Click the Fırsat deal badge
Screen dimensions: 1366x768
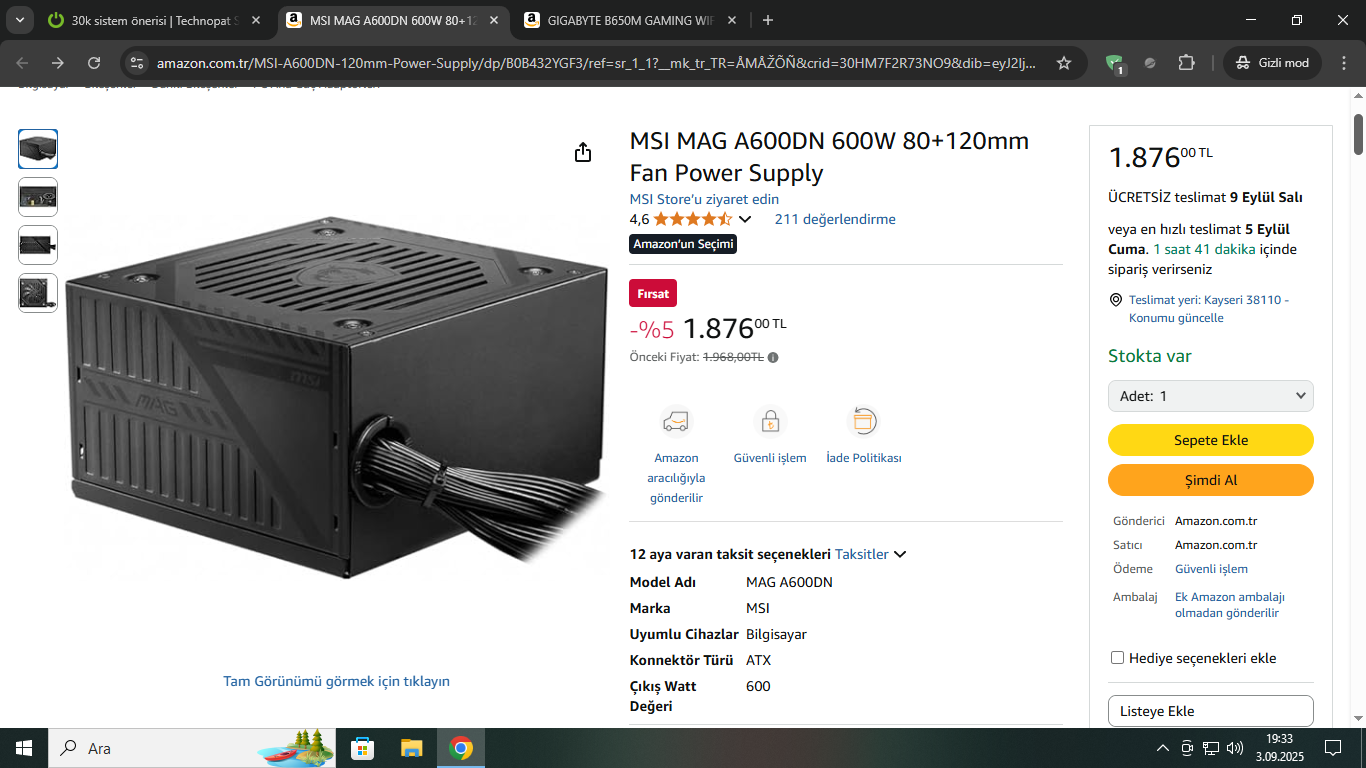coord(653,294)
